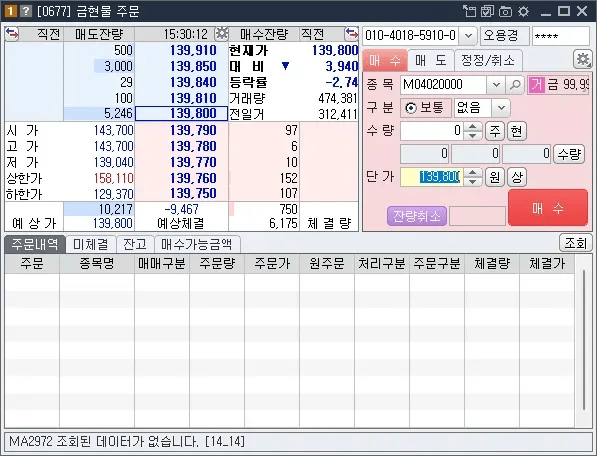This screenshot has height=456, width=597.
Task: Click the camera capture icon in title bar
Action: [505, 11]
